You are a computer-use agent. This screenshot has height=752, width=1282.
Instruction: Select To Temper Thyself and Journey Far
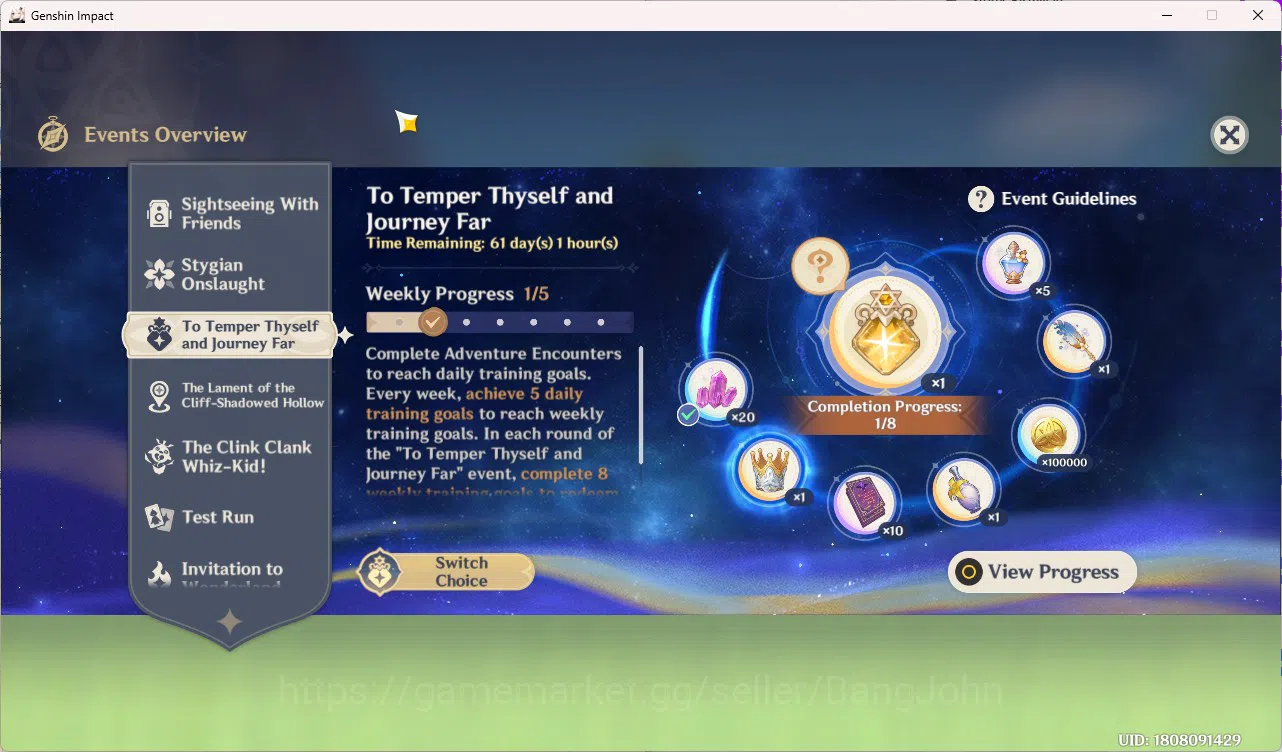[x=230, y=335]
